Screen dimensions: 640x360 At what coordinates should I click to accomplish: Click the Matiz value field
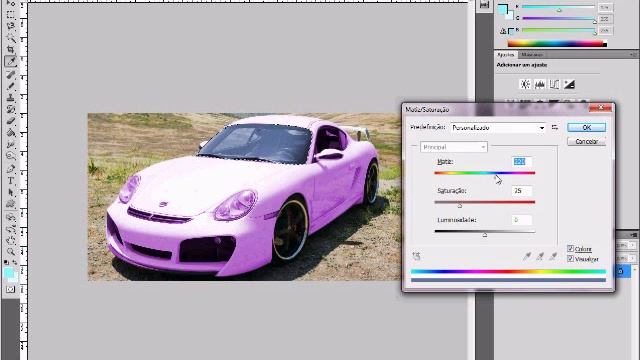[522, 162]
